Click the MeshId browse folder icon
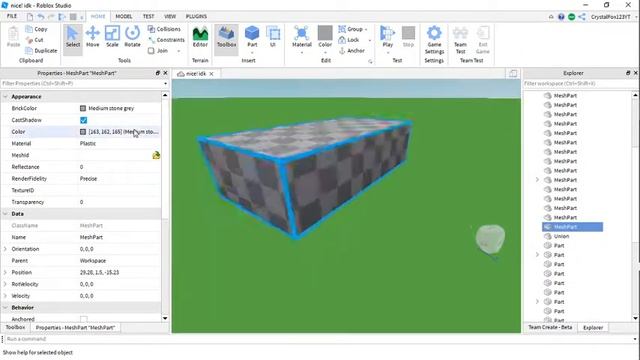The width and height of the screenshot is (640, 360). coord(156,155)
